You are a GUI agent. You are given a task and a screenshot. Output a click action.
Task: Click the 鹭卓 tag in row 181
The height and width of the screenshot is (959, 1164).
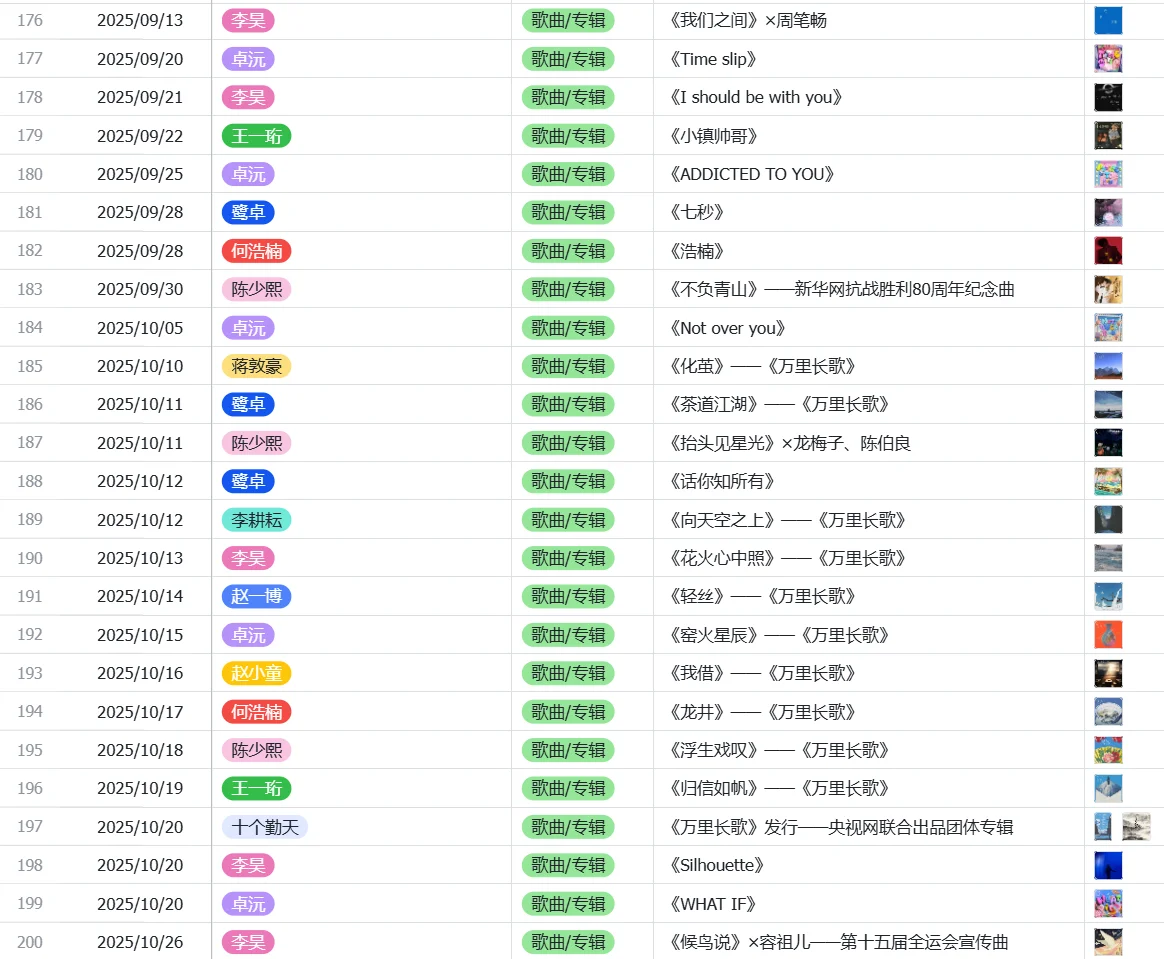(248, 212)
